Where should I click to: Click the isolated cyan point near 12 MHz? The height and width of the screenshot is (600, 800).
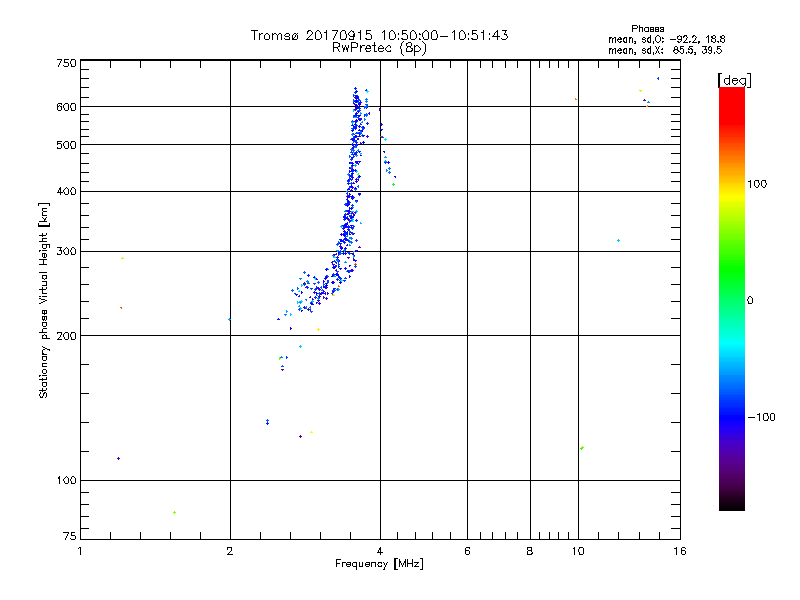pyautogui.click(x=618, y=240)
